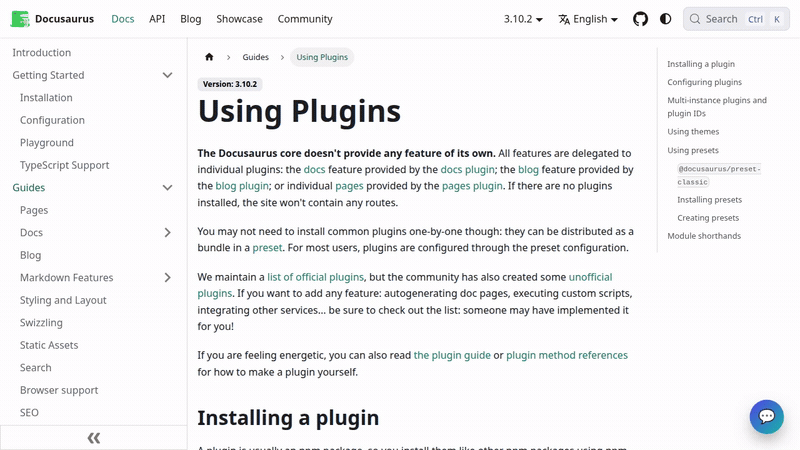This screenshot has height=450, width=800.
Task: Open the 3.10.2 version dropdown
Action: pyautogui.click(x=523, y=19)
